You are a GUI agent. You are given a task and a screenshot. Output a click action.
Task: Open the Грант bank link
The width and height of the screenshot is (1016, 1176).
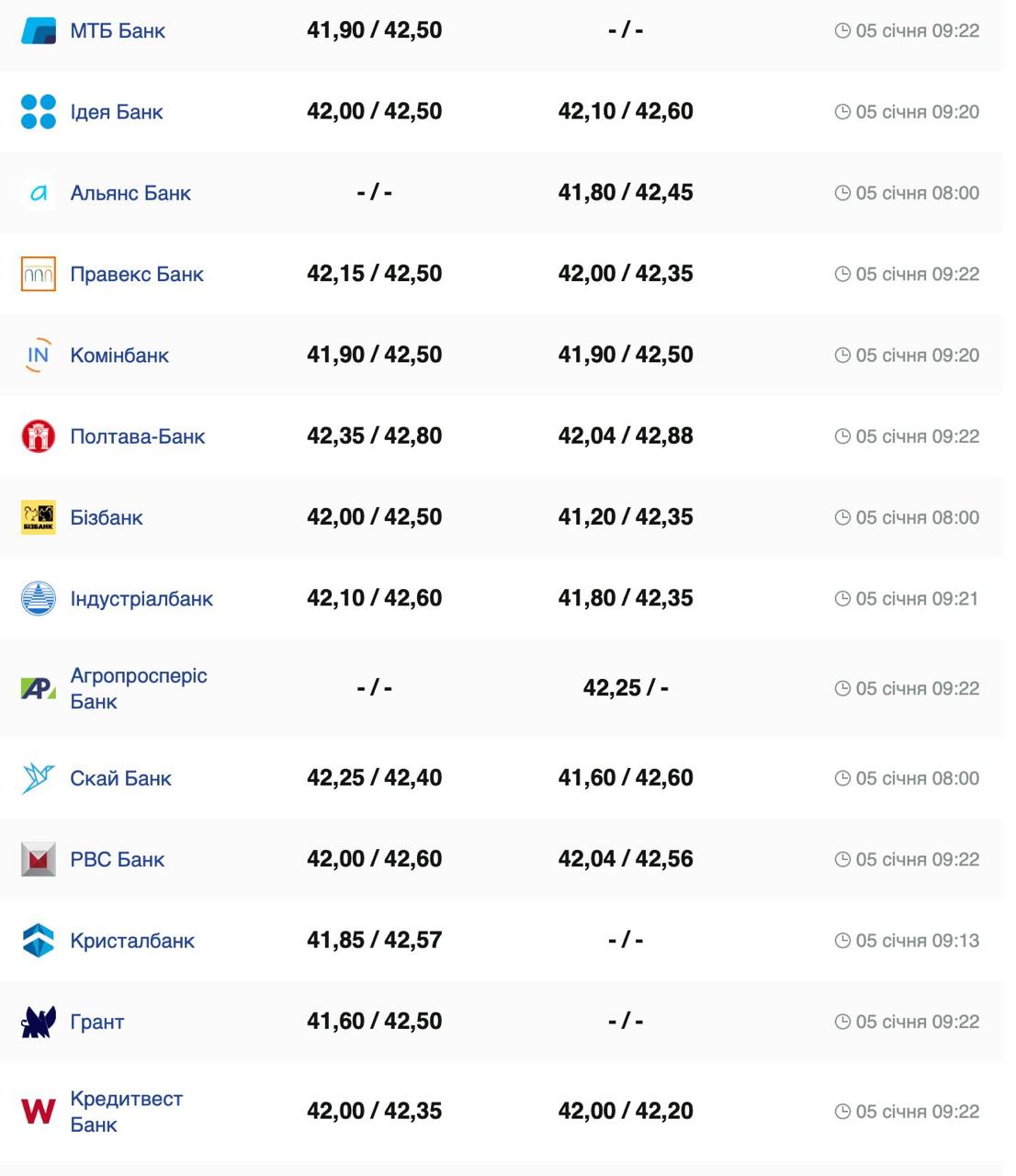click(x=97, y=1022)
